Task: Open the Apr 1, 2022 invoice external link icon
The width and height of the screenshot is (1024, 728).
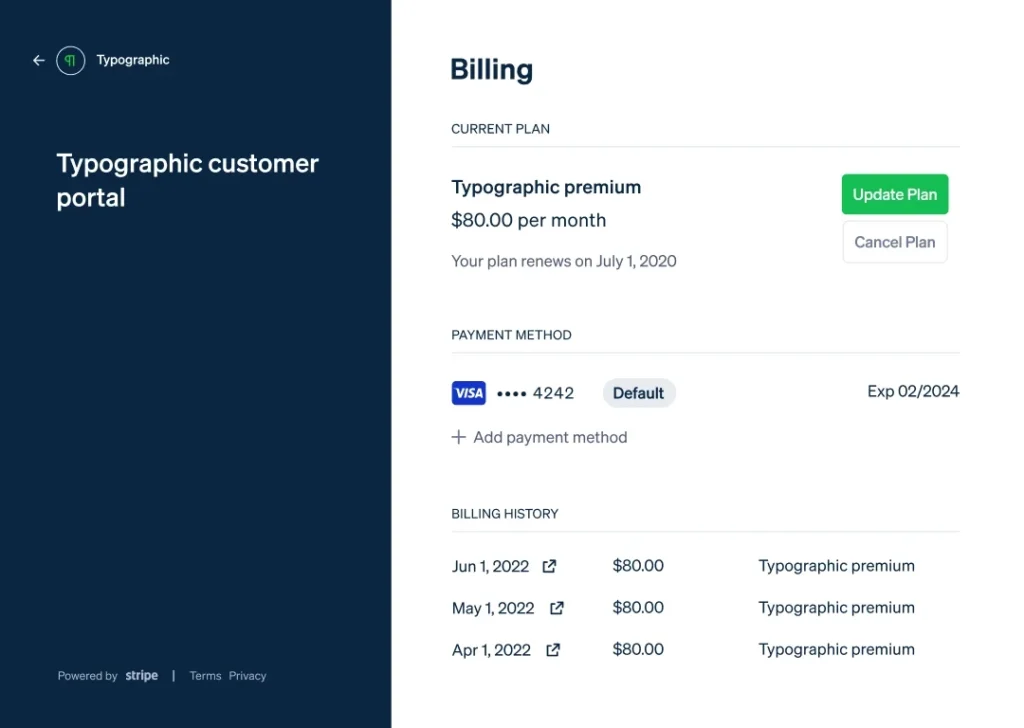Action: [551, 649]
